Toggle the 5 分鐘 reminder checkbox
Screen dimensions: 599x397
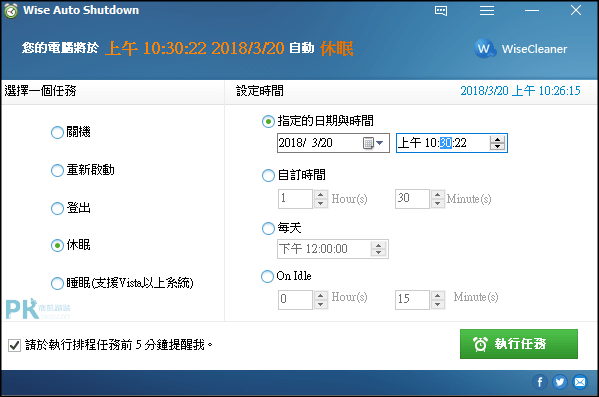(15, 345)
